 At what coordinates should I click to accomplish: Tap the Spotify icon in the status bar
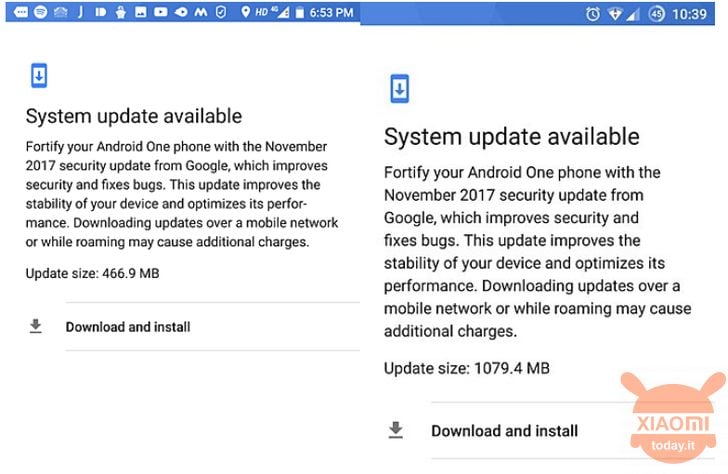pyautogui.click(x=40, y=12)
